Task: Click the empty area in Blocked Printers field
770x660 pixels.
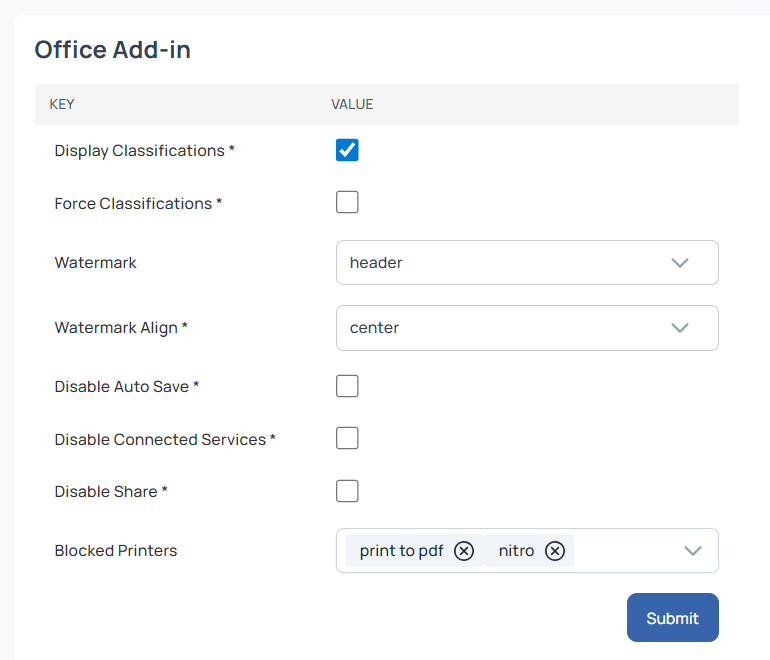Action: point(625,551)
